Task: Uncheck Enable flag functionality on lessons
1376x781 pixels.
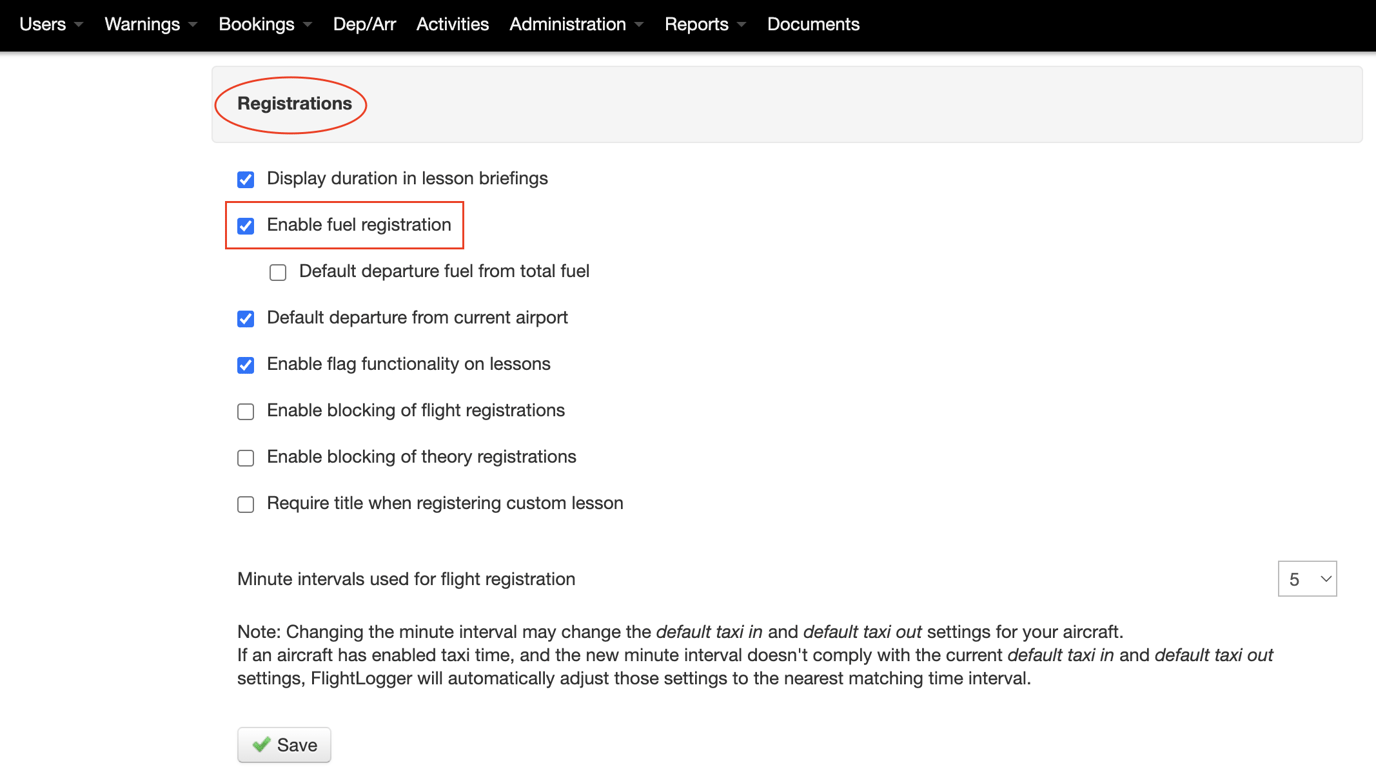Action: (x=246, y=365)
